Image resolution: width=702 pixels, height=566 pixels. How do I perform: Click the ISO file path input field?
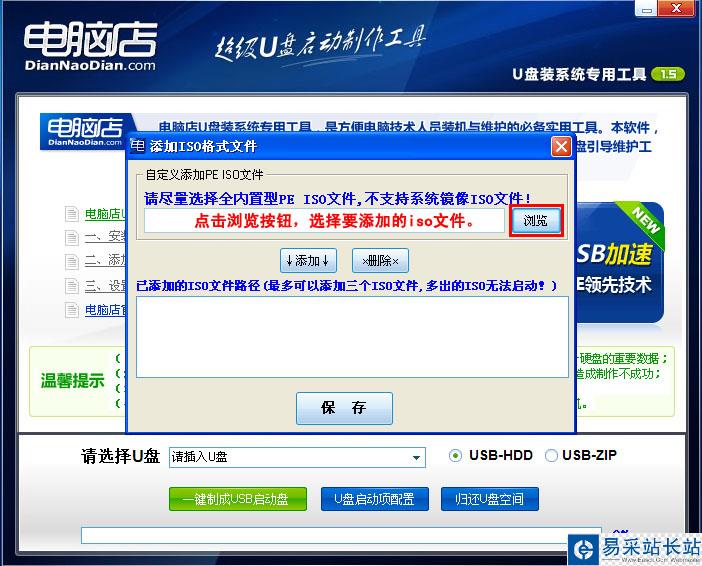[324, 220]
